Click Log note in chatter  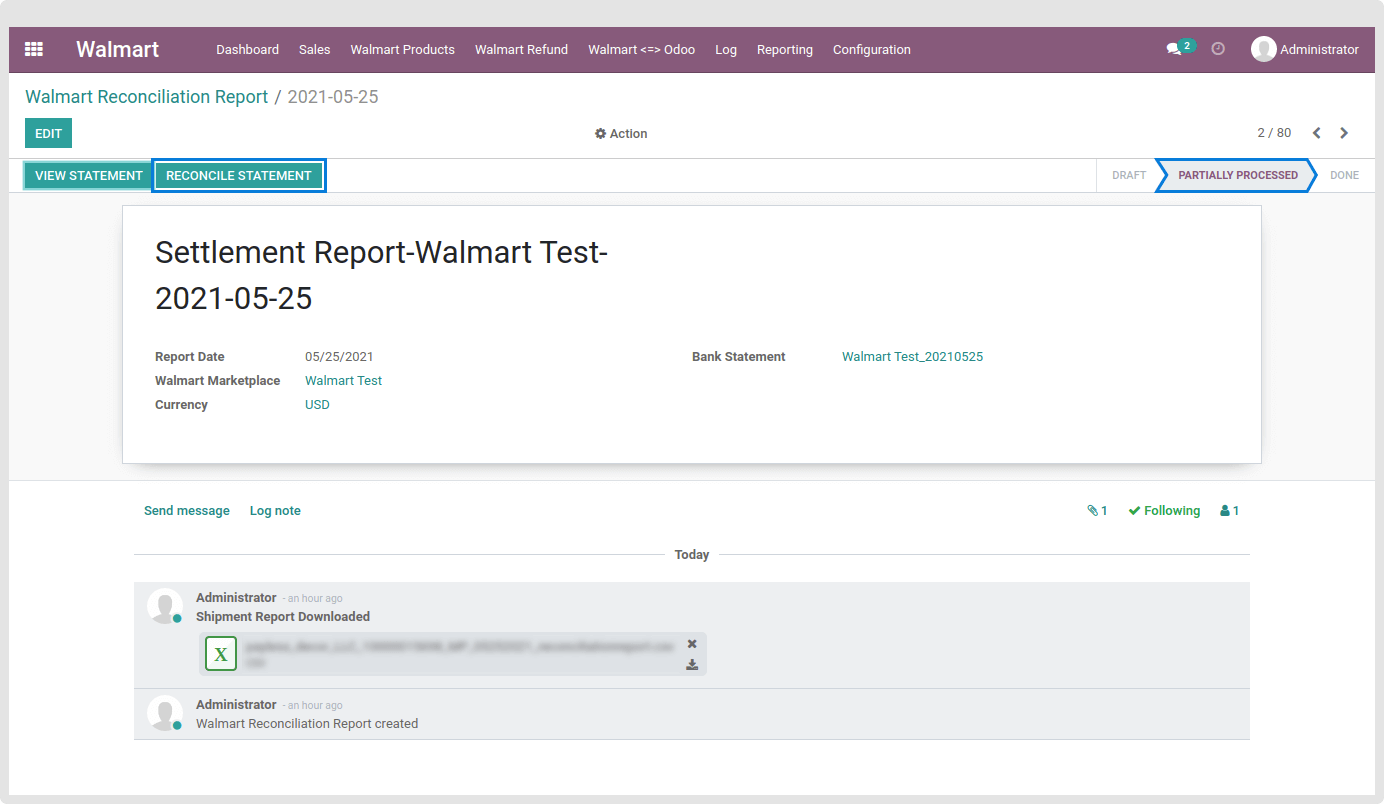tap(275, 511)
